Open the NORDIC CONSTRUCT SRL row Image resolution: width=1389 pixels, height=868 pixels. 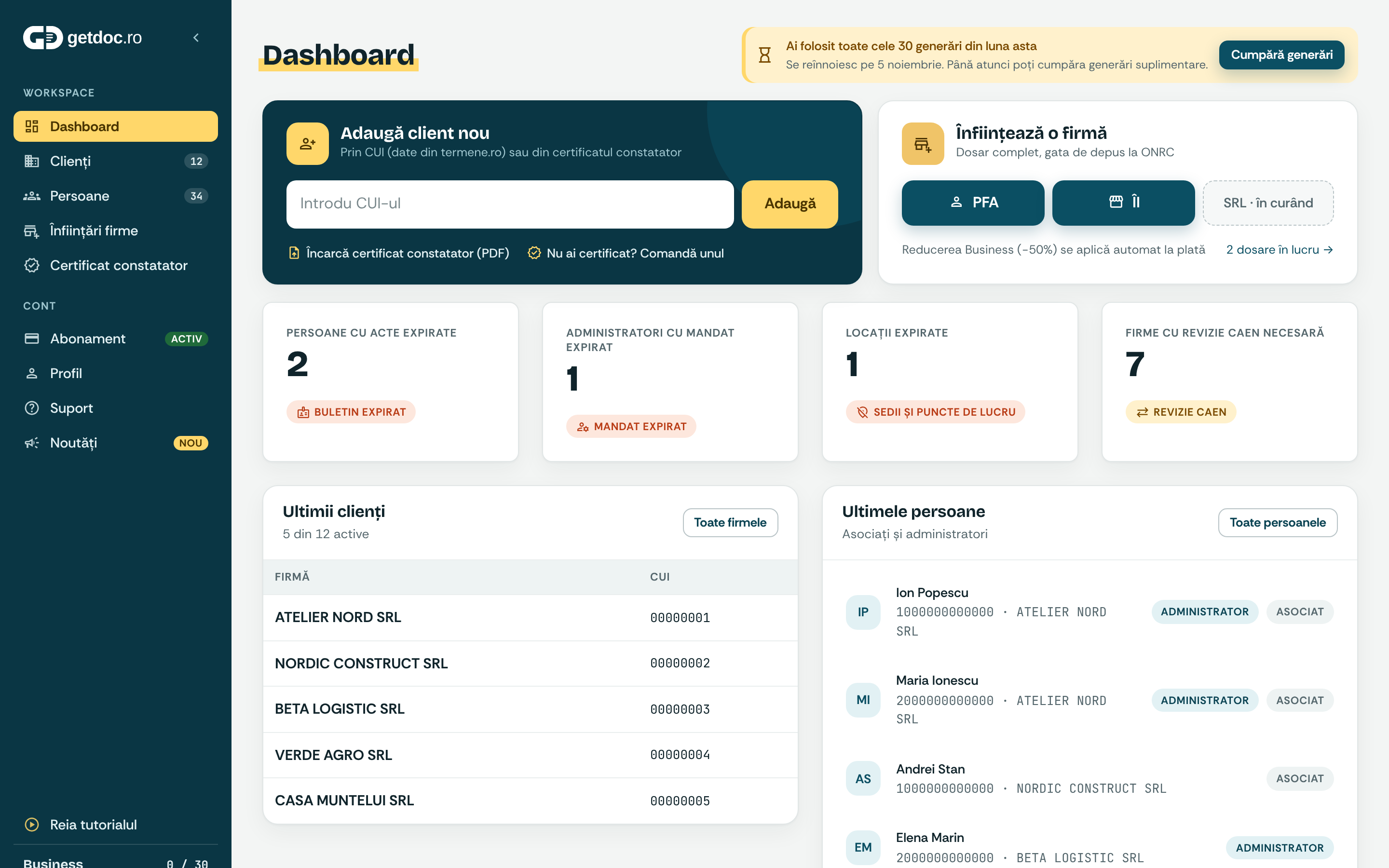531,664
